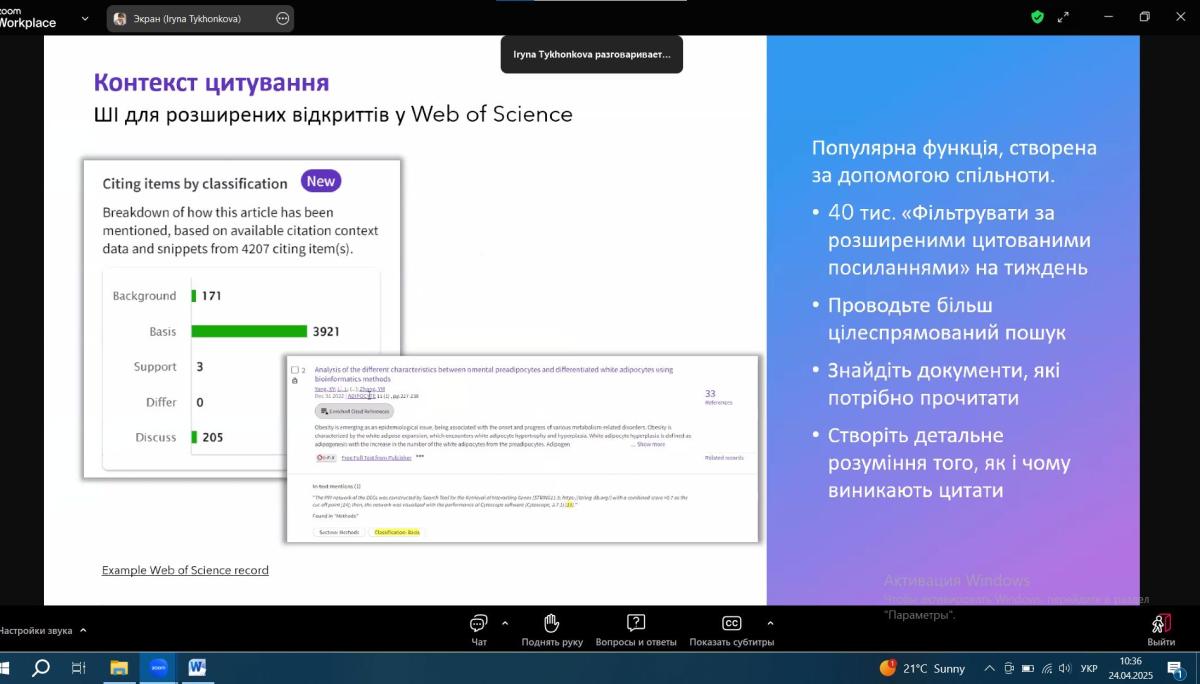The width and height of the screenshot is (1200, 684).
Task: Tick the checkbox beside record number 2
Action: coord(295,370)
